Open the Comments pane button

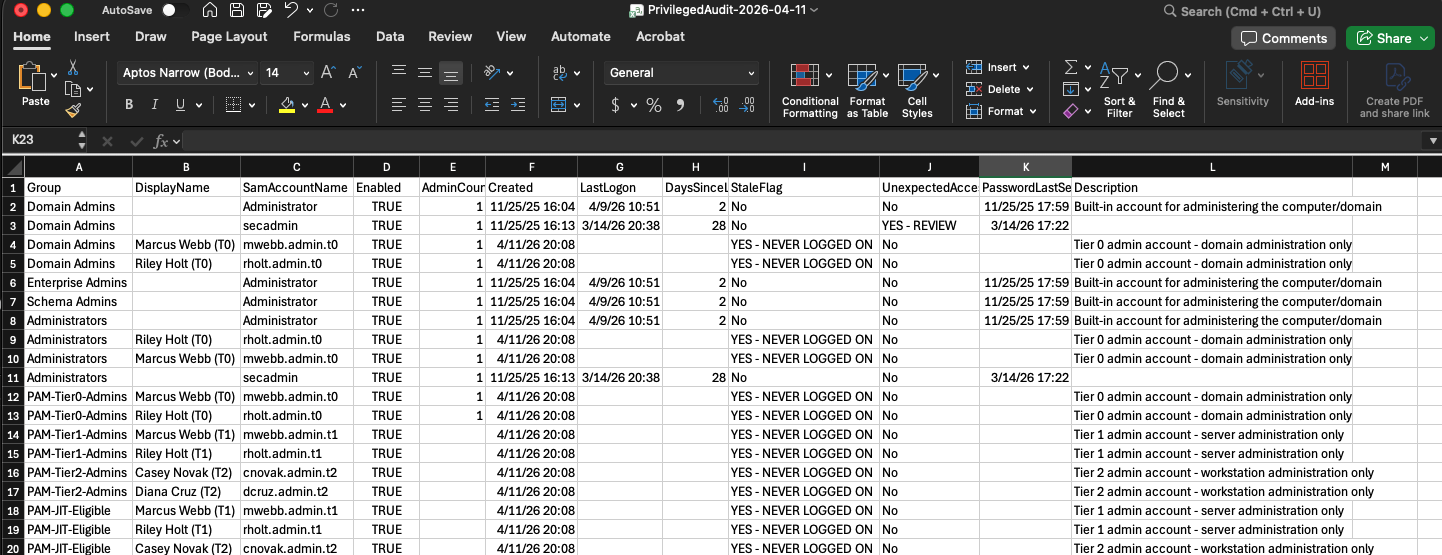[1284, 38]
